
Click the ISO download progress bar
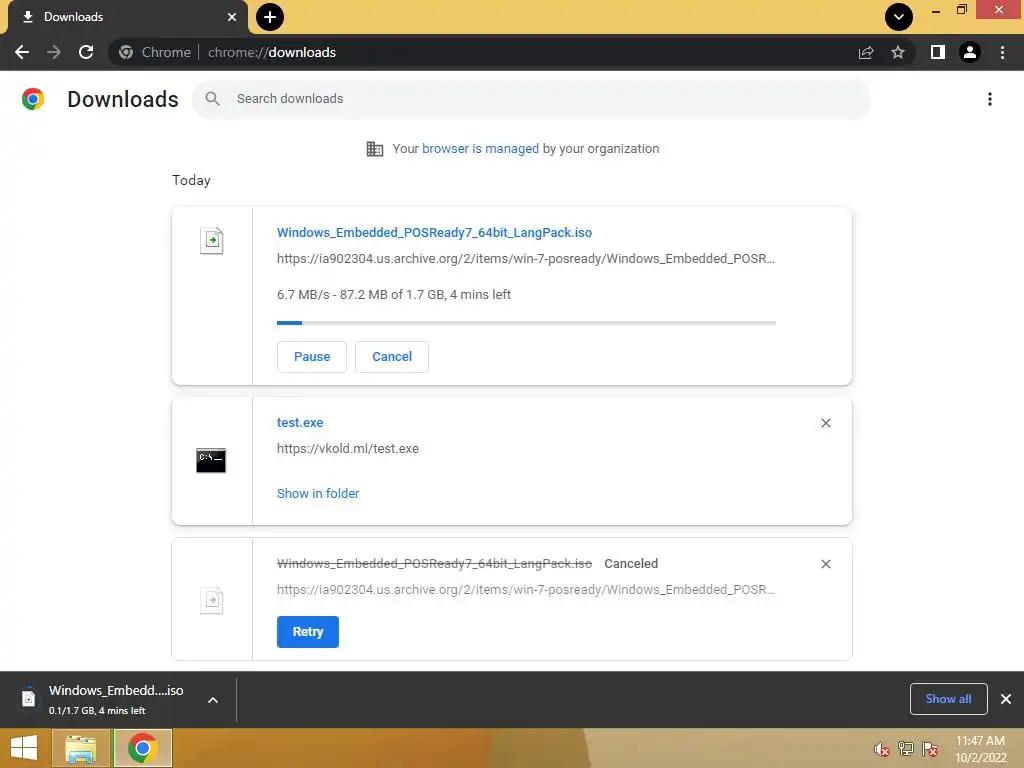[526, 323]
